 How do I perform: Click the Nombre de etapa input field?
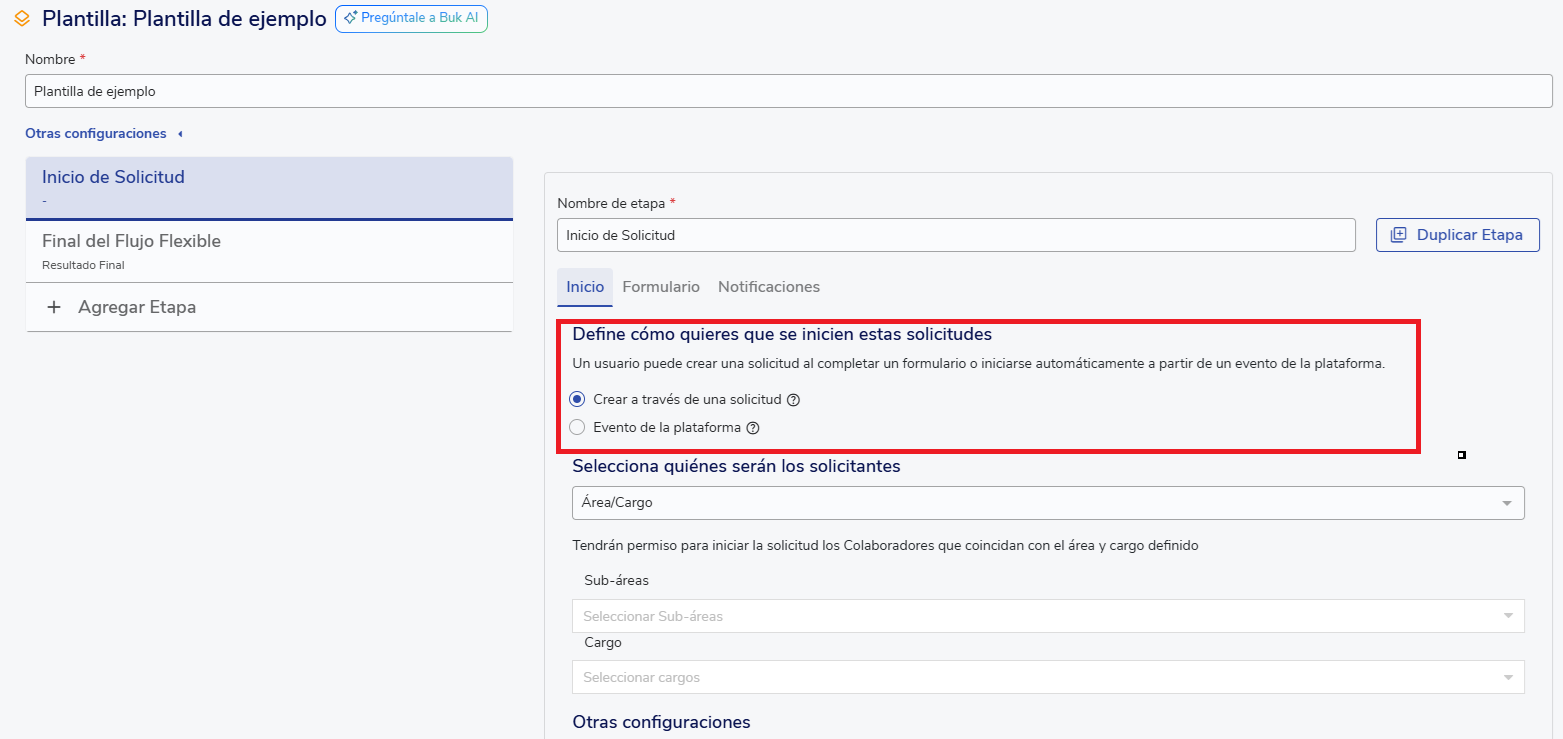coord(955,235)
